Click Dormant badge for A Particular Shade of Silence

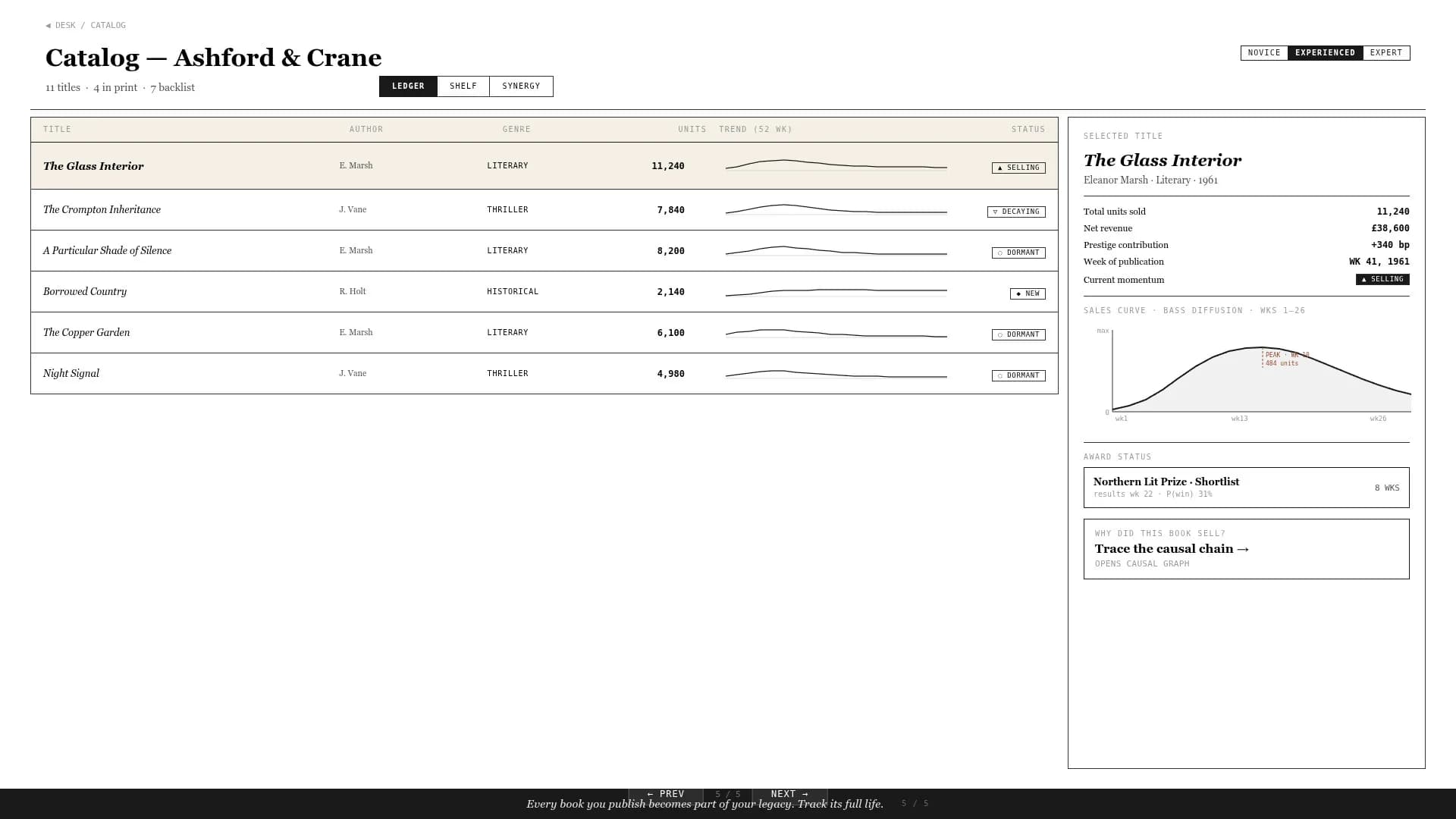[1018, 253]
